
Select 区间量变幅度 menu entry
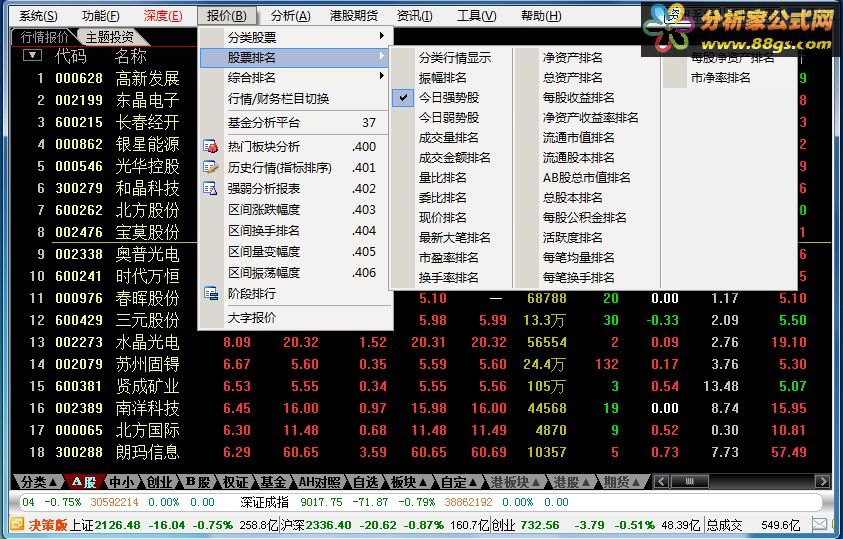pyautogui.click(x=295, y=251)
